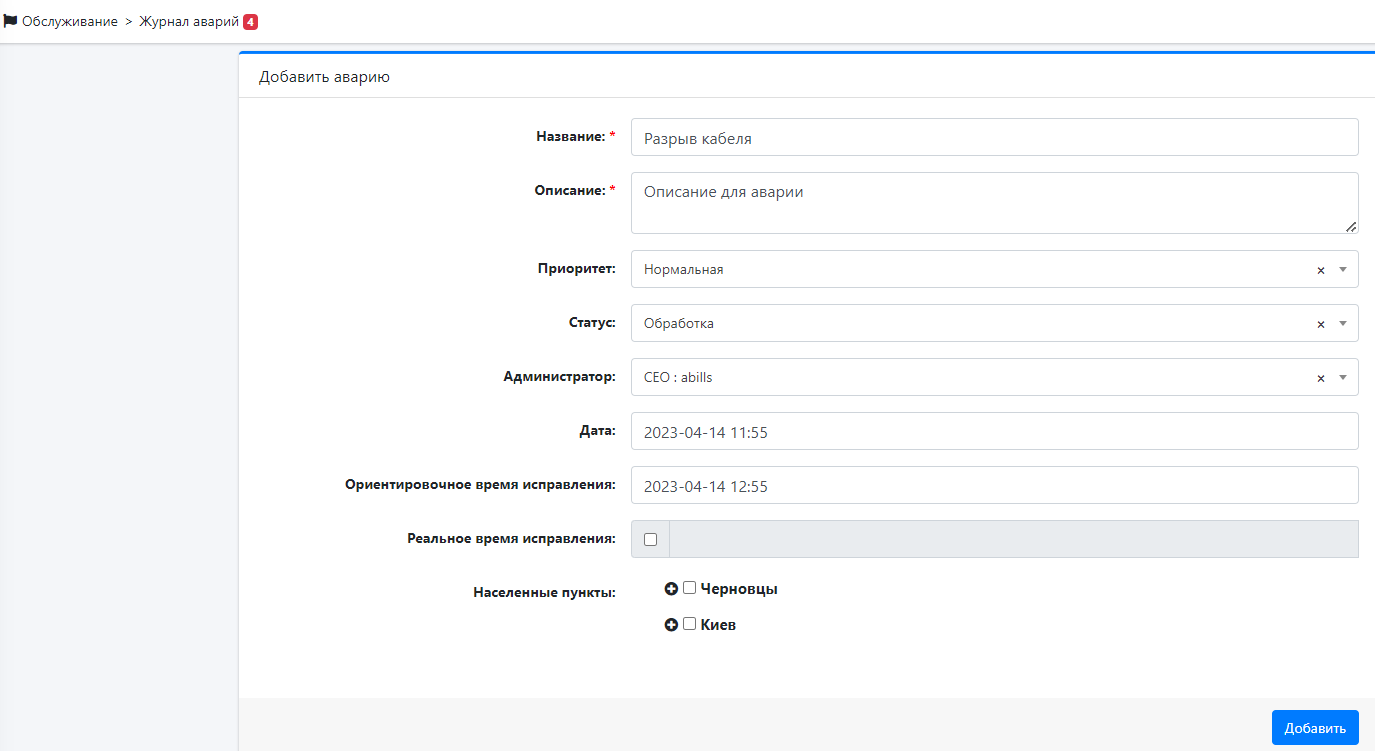The width and height of the screenshot is (1375, 751).
Task: Click the flag icon next to Обслуживание
Action: tap(11, 21)
